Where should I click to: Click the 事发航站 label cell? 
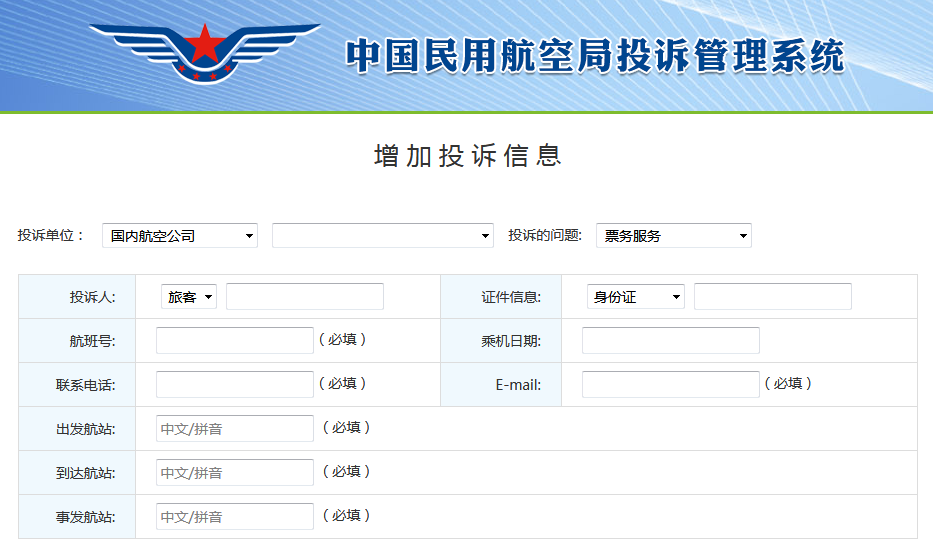[x=77, y=517]
